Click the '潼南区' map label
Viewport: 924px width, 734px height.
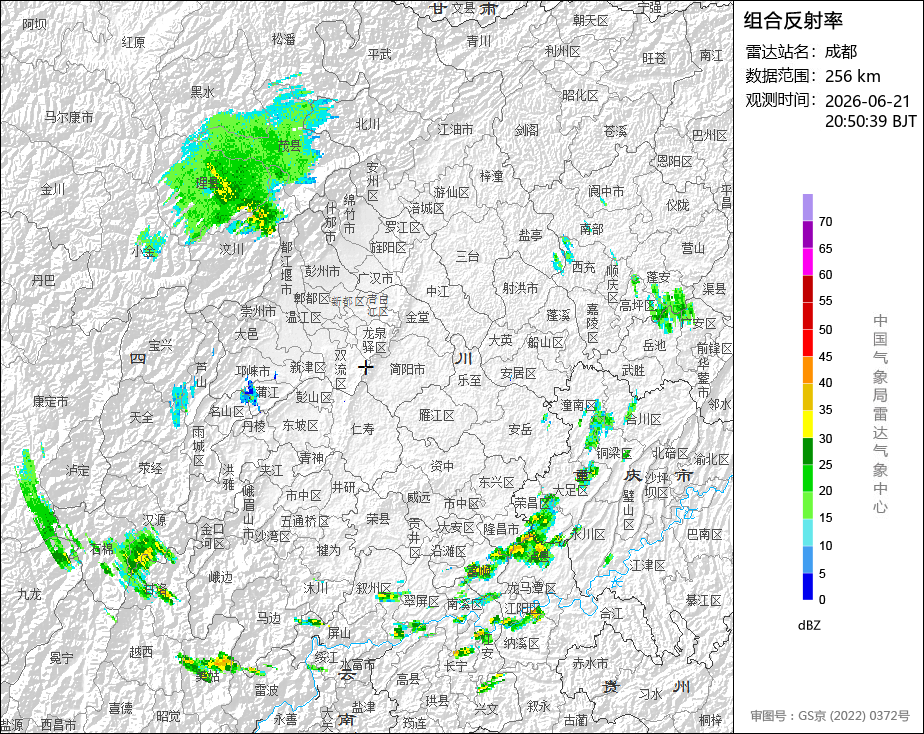coord(578,405)
